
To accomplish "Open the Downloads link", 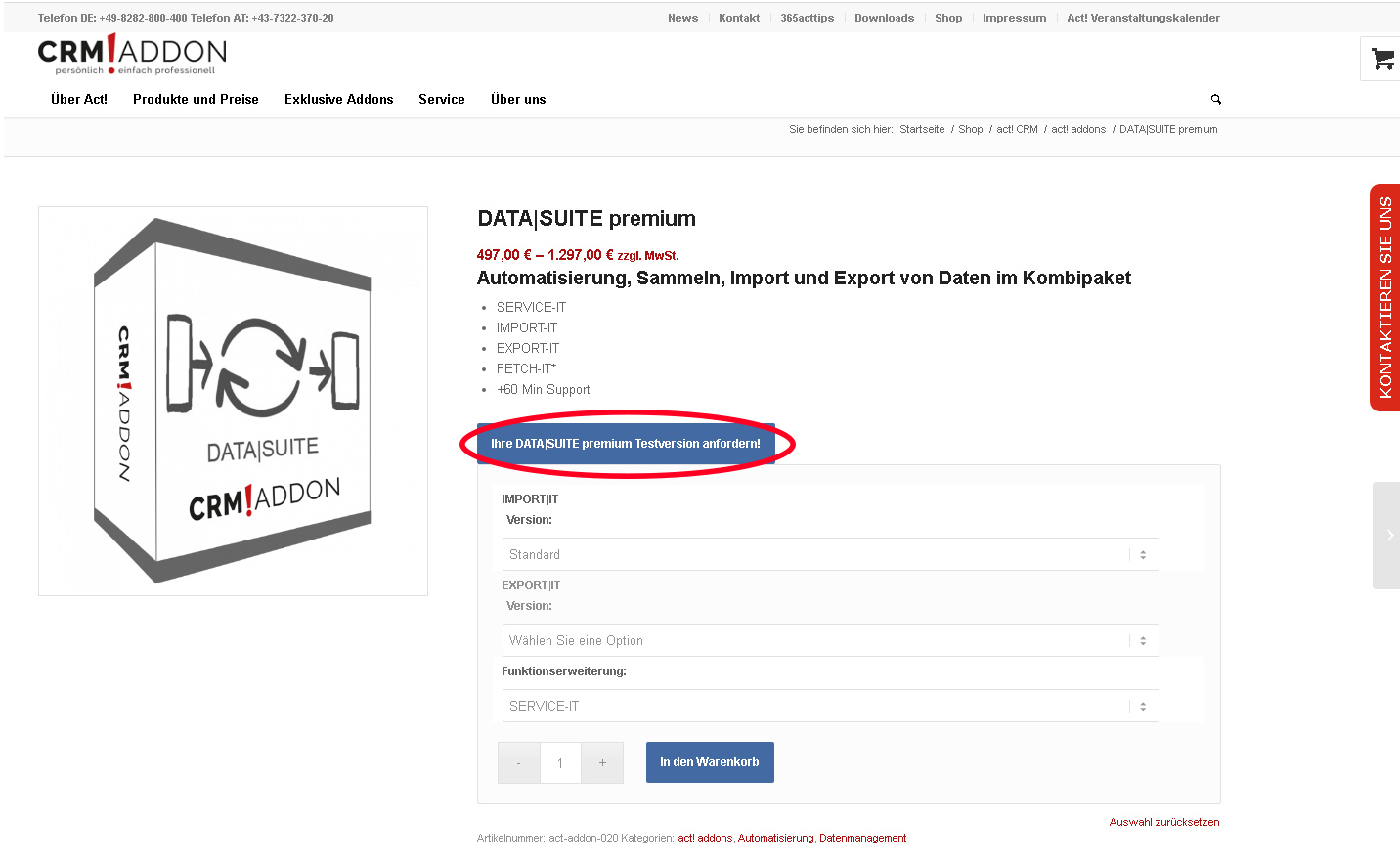I will 884,18.
